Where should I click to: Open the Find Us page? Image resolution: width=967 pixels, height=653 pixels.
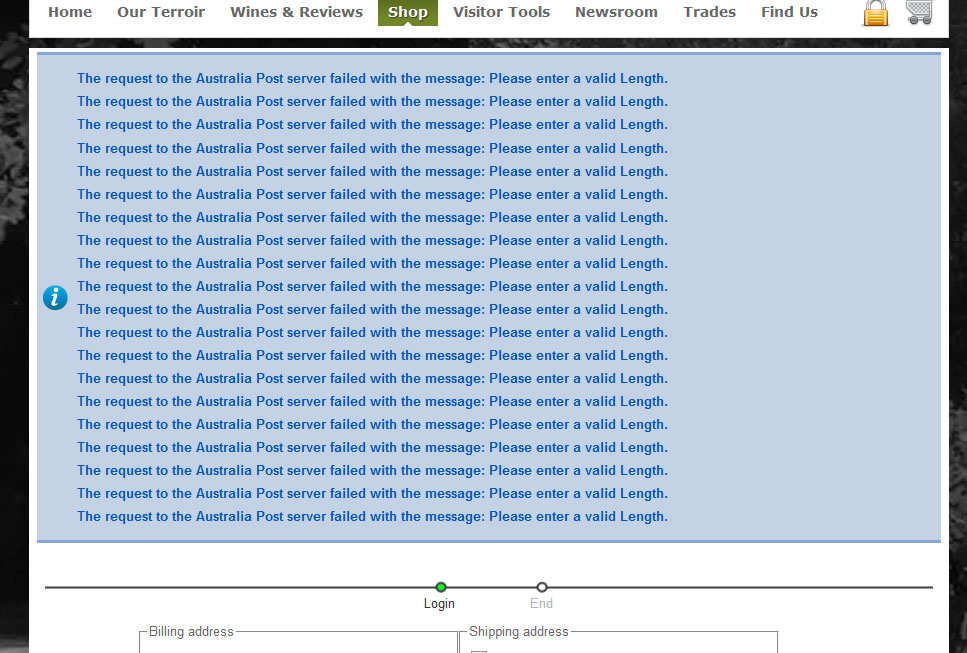click(789, 12)
